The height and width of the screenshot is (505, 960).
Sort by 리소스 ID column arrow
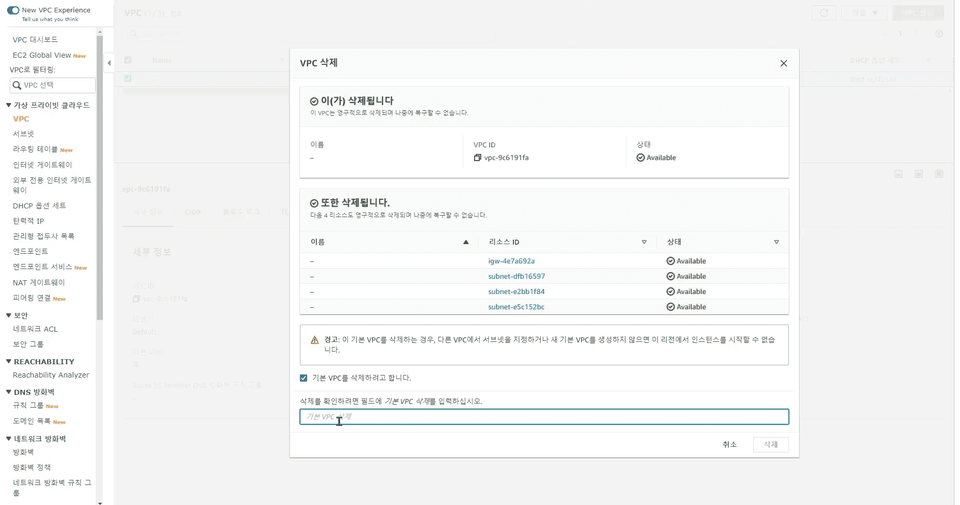tap(644, 242)
